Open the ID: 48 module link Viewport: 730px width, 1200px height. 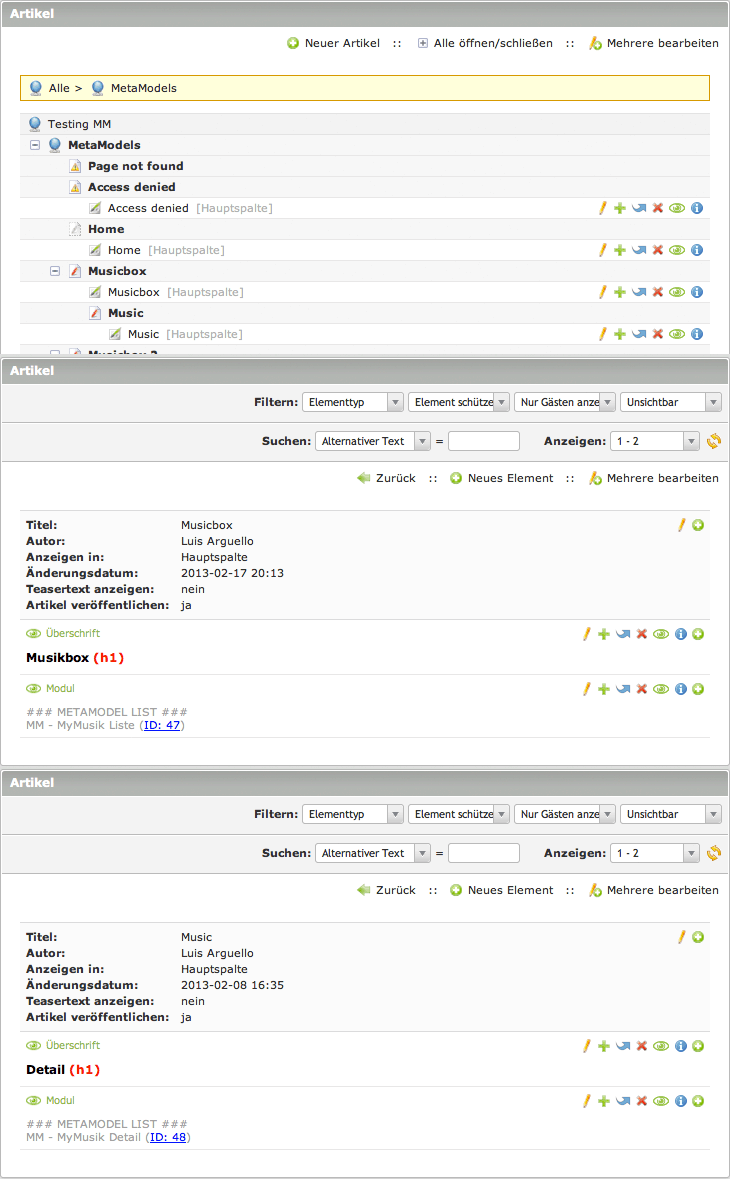click(x=167, y=1137)
